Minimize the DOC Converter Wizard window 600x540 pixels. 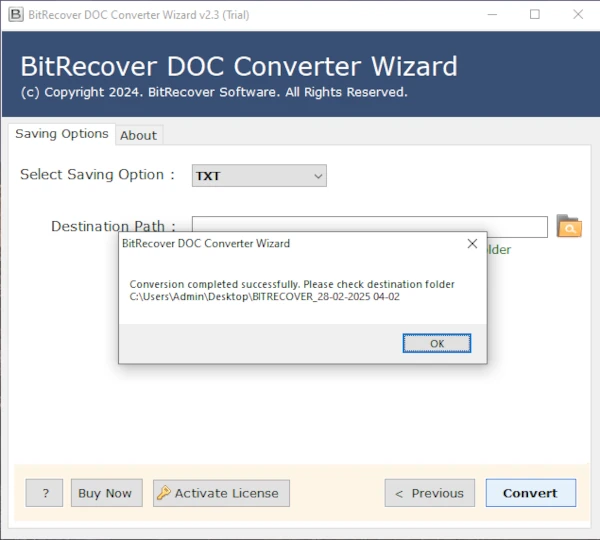click(492, 15)
